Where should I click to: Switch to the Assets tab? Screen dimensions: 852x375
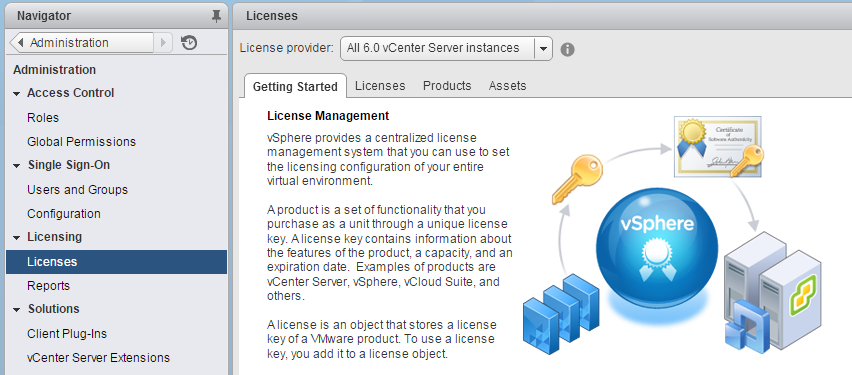[508, 86]
